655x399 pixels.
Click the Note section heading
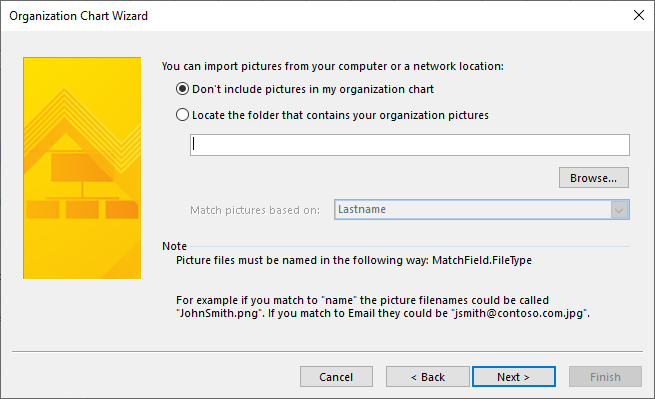click(x=175, y=246)
